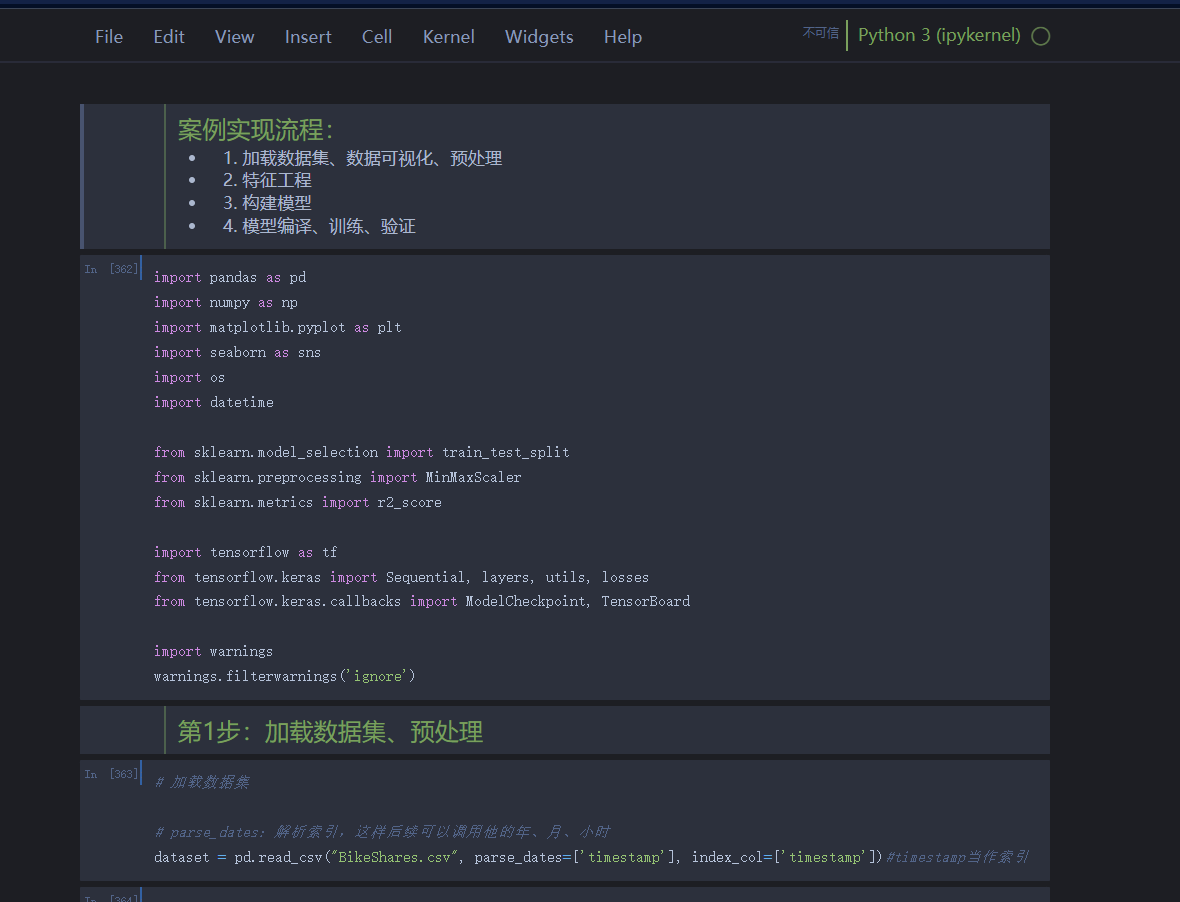Click the comment # 加载数据集

pyautogui.click(x=202, y=782)
